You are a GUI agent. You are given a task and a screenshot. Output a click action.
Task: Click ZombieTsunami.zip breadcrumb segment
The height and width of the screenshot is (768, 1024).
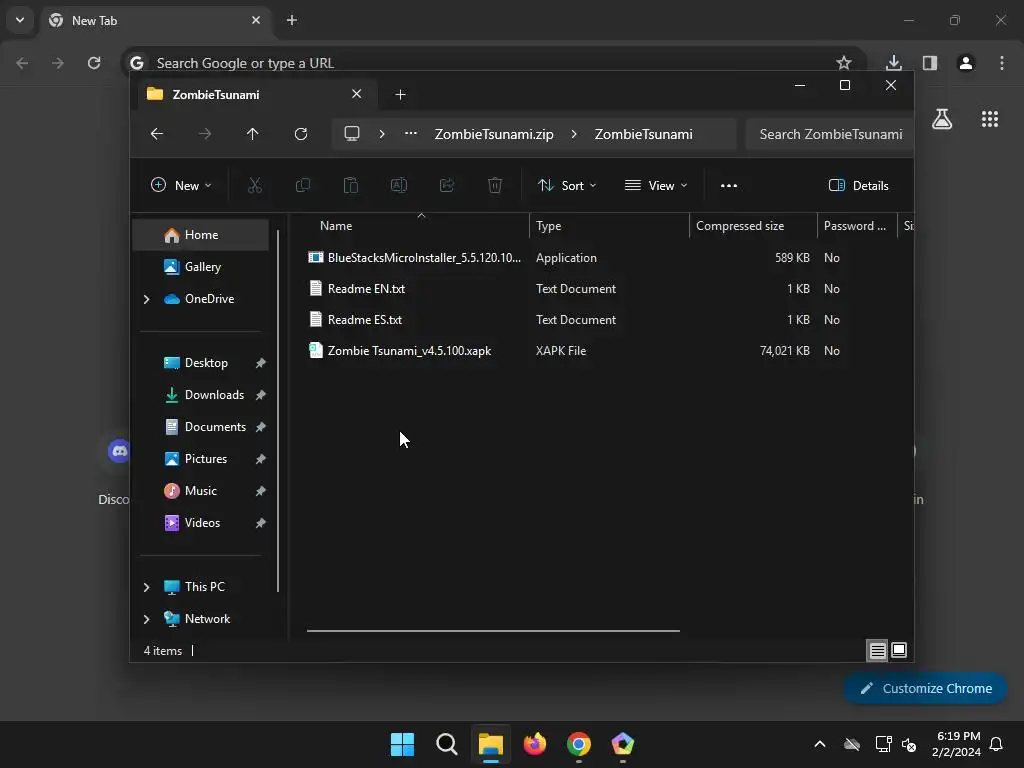(x=494, y=134)
